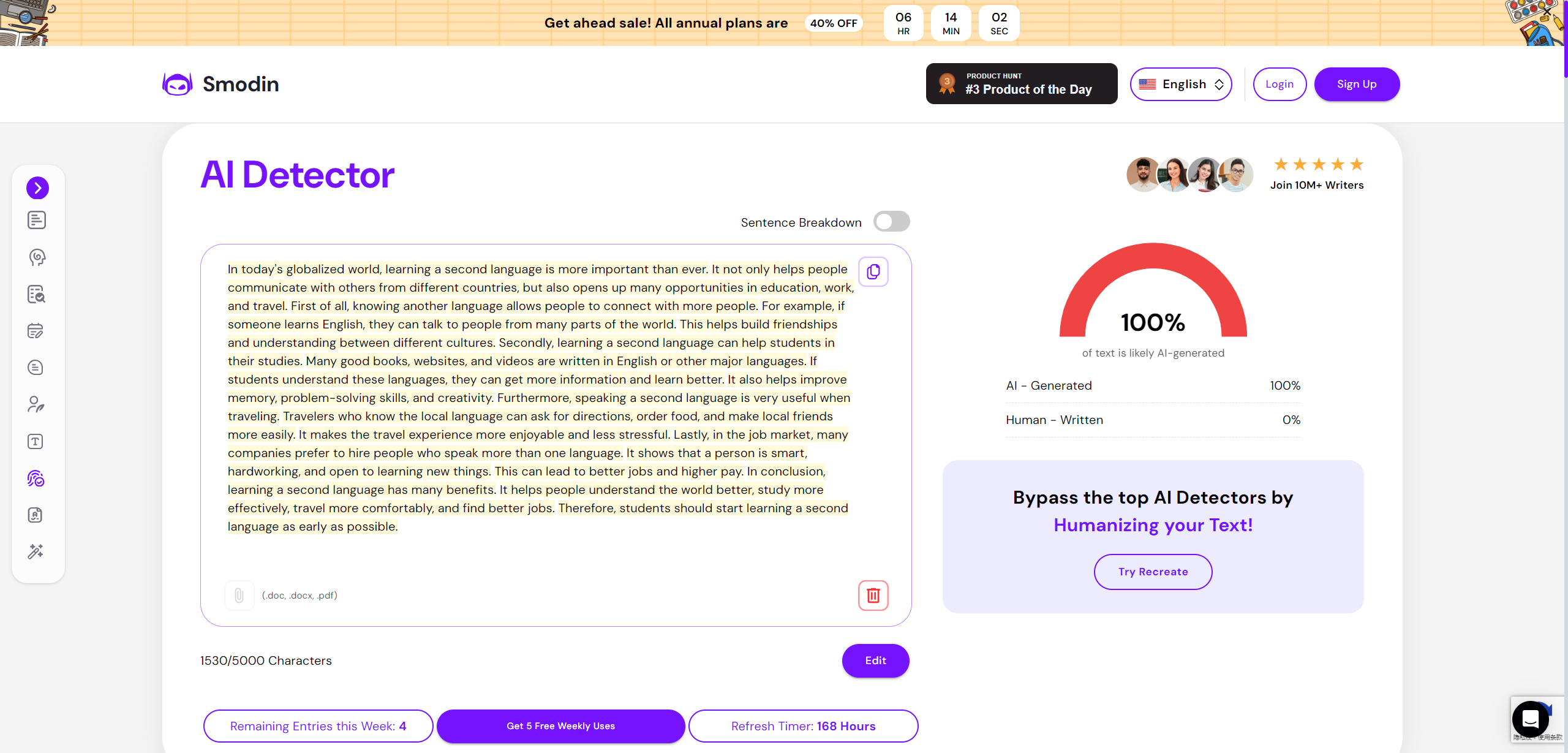This screenshot has width=1568, height=753.
Task: Open the text box T tool
Action: tap(36, 441)
